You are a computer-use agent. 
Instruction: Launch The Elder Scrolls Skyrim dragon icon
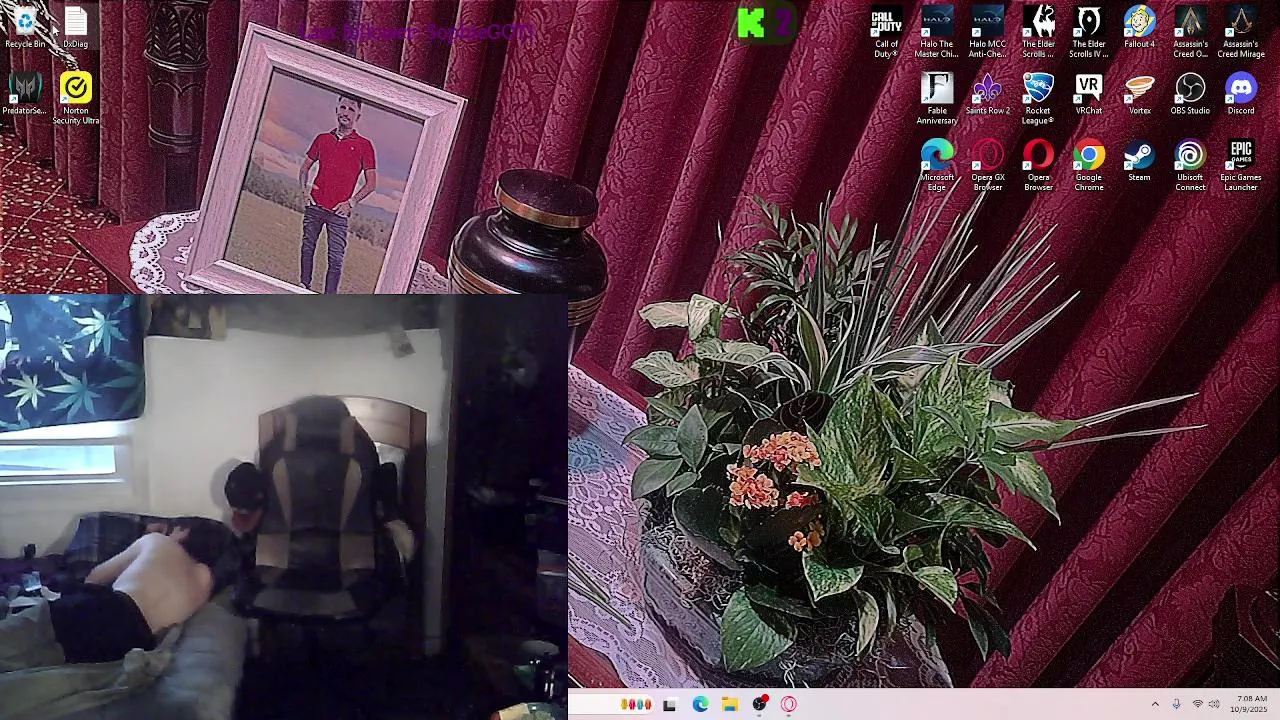1038,32
